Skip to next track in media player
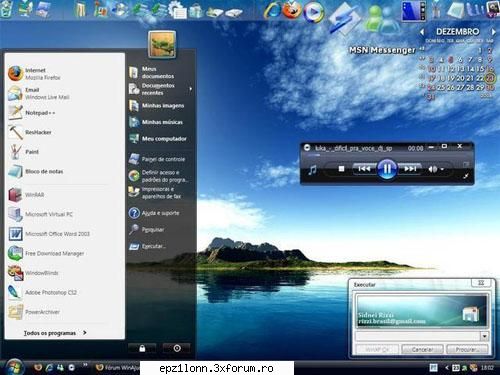This screenshot has height=375, width=500. pyautogui.click(x=410, y=169)
